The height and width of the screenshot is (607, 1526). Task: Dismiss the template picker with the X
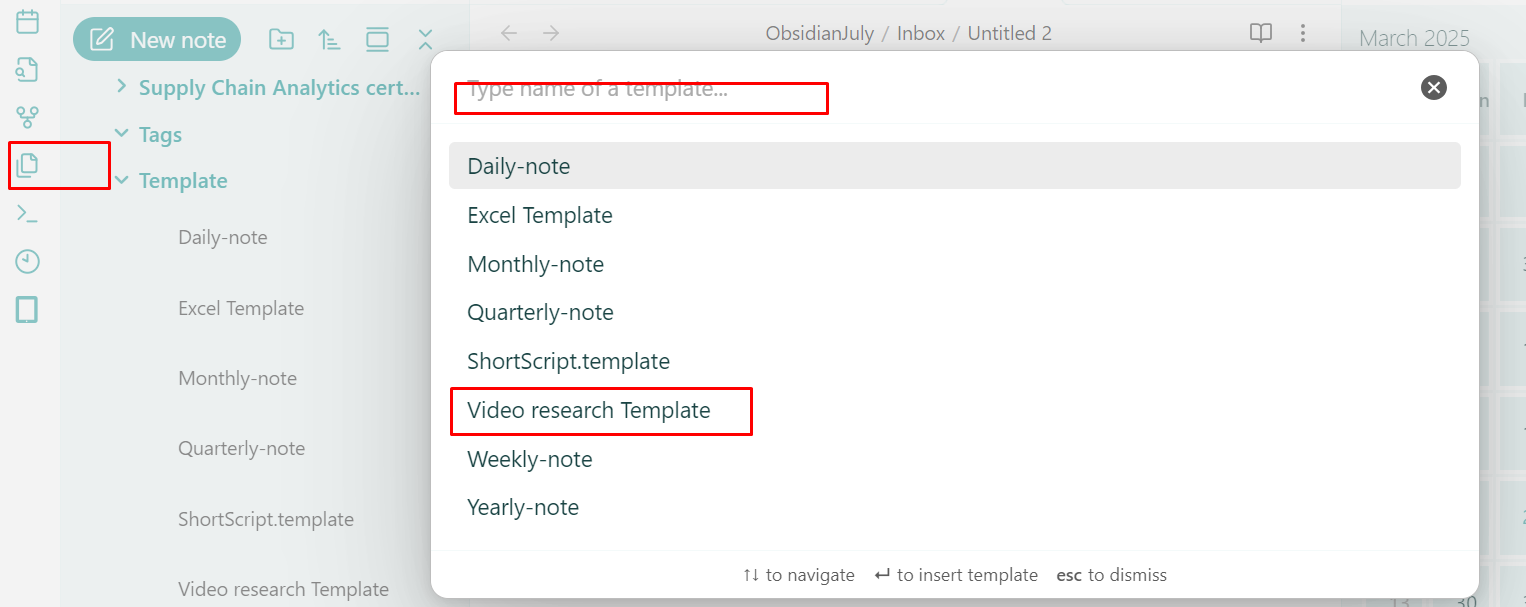coord(1434,88)
